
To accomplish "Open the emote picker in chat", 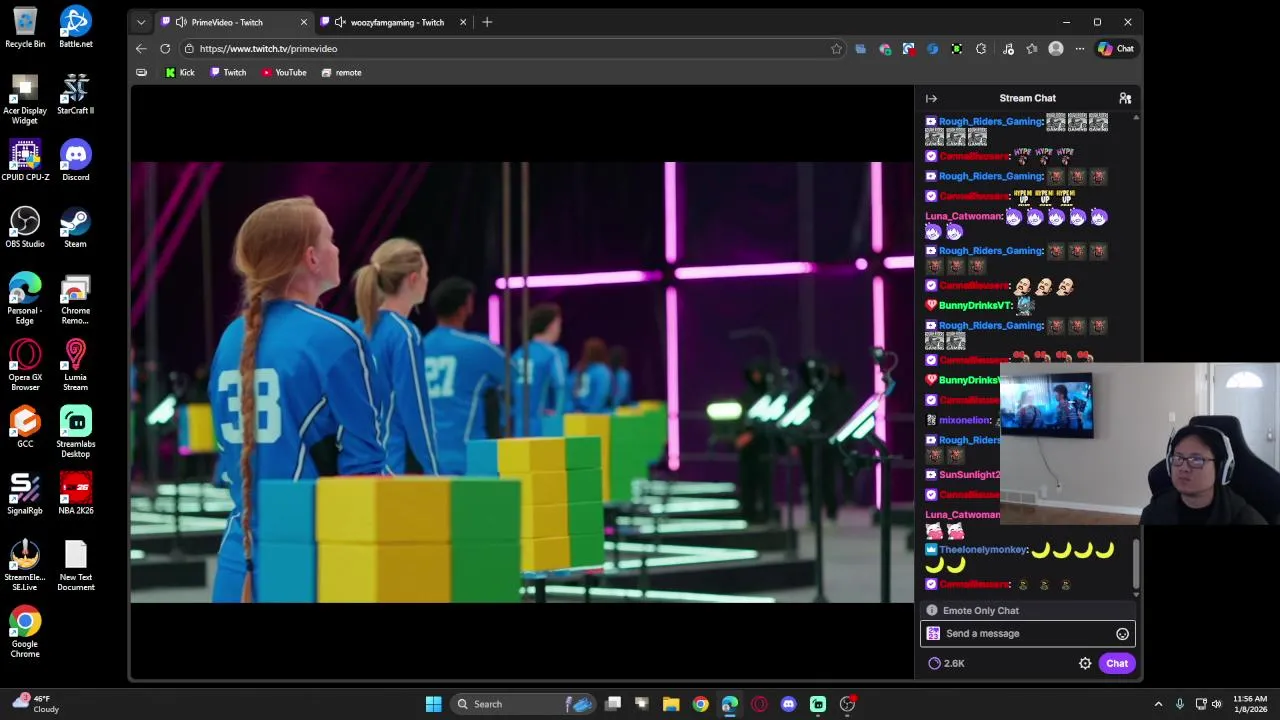I will pyautogui.click(x=1122, y=634).
